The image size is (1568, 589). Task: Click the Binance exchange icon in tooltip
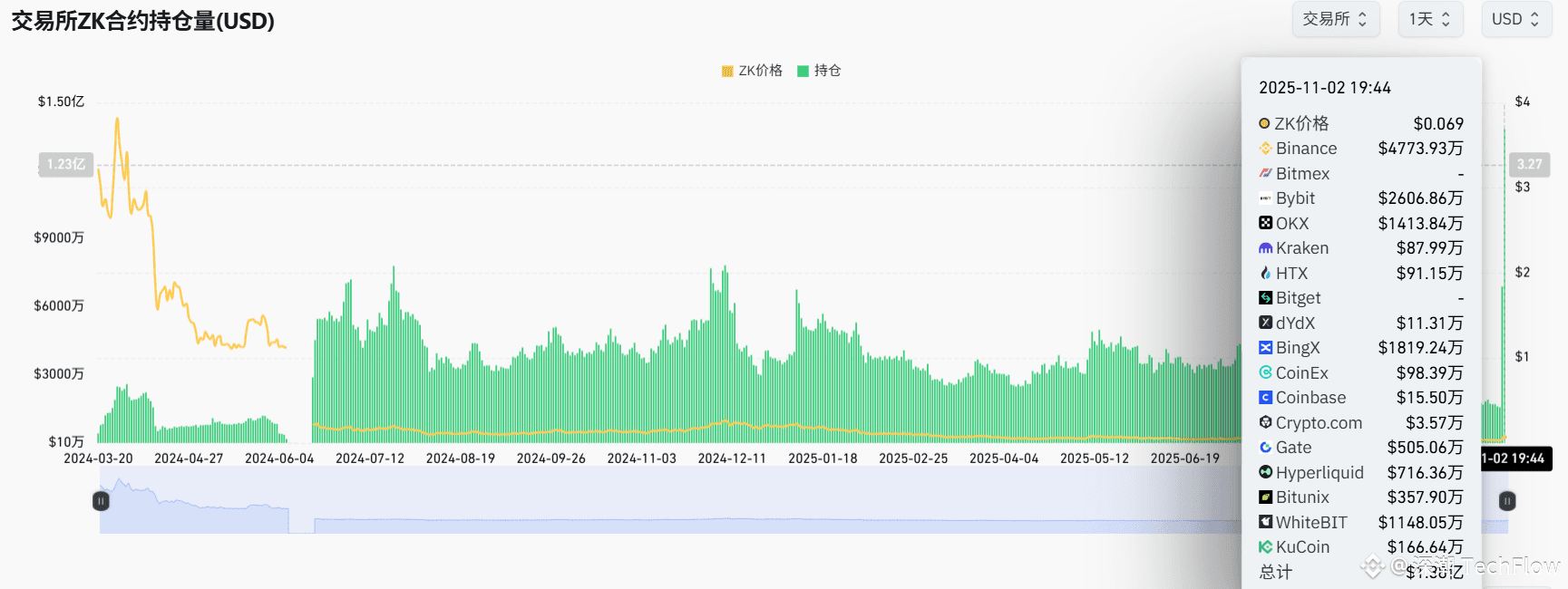tap(1265, 149)
